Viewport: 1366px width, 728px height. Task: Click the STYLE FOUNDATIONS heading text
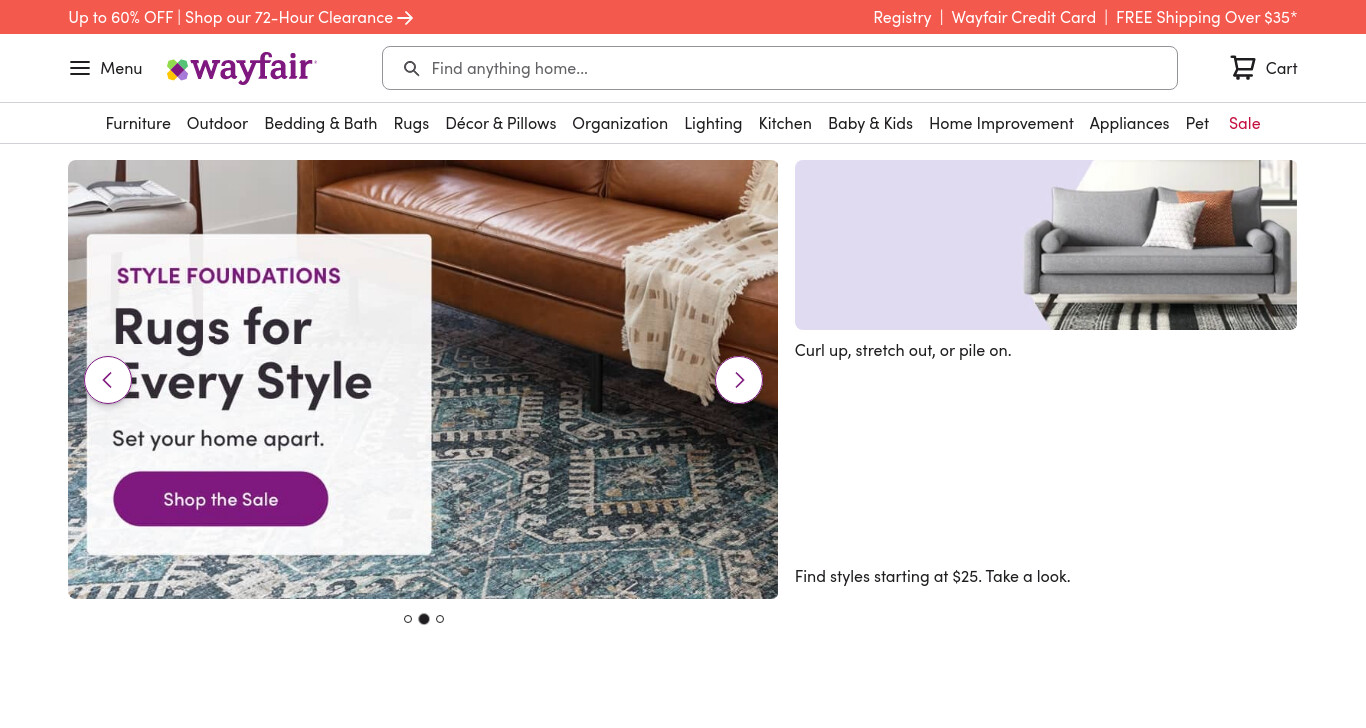click(x=229, y=275)
